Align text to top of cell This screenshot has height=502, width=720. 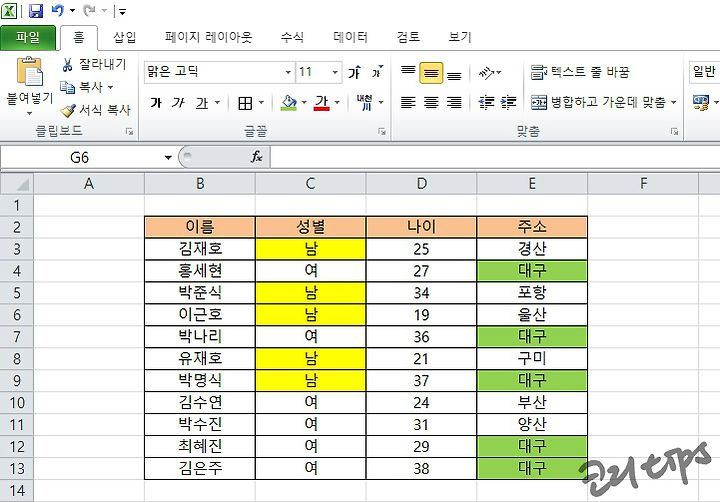tap(408, 72)
